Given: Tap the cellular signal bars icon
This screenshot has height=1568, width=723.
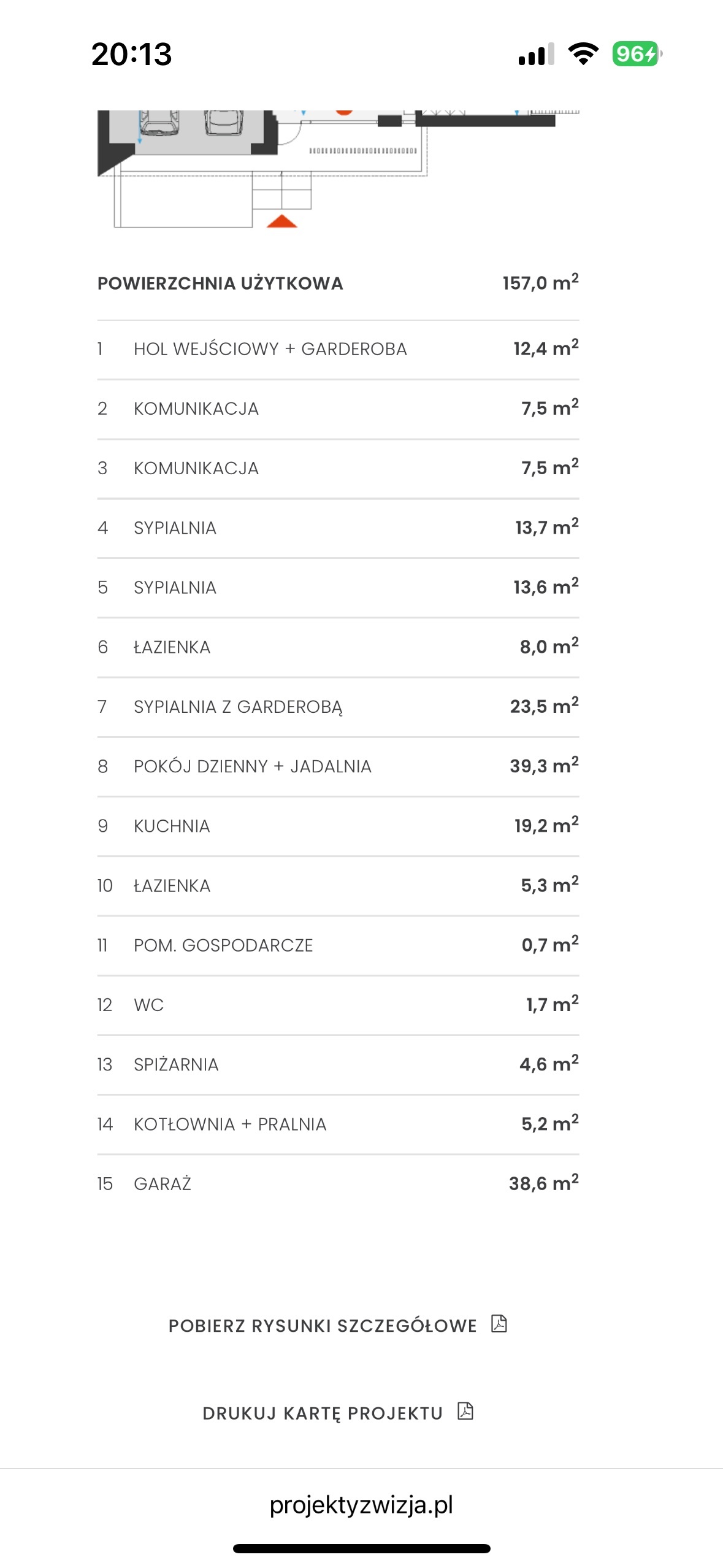Looking at the screenshot, I should click(x=536, y=54).
